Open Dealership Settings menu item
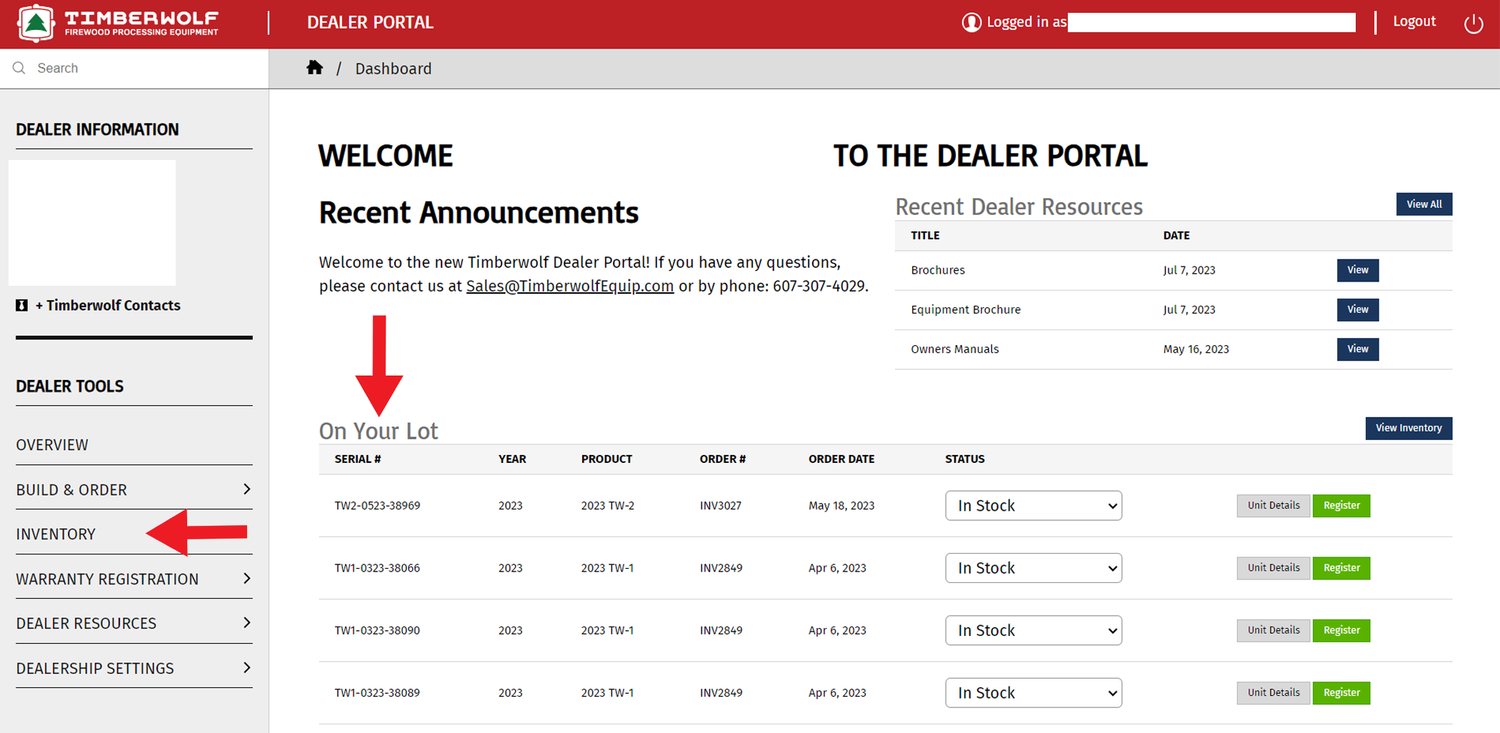 pyautogui.click(x=95, y=668)
